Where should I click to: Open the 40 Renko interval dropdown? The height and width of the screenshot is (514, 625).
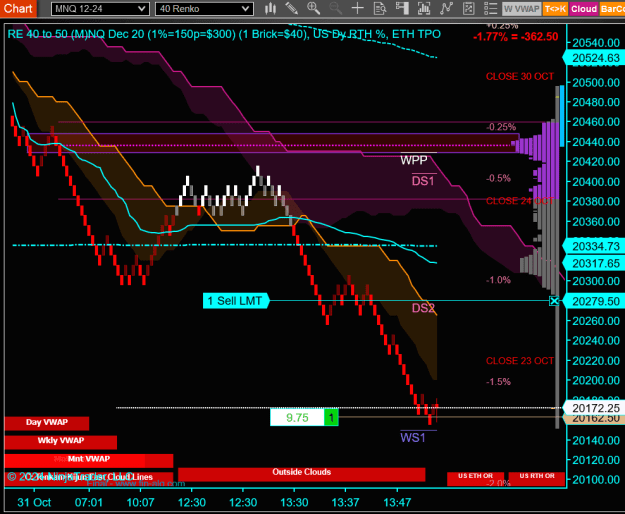tap(204, 9)
